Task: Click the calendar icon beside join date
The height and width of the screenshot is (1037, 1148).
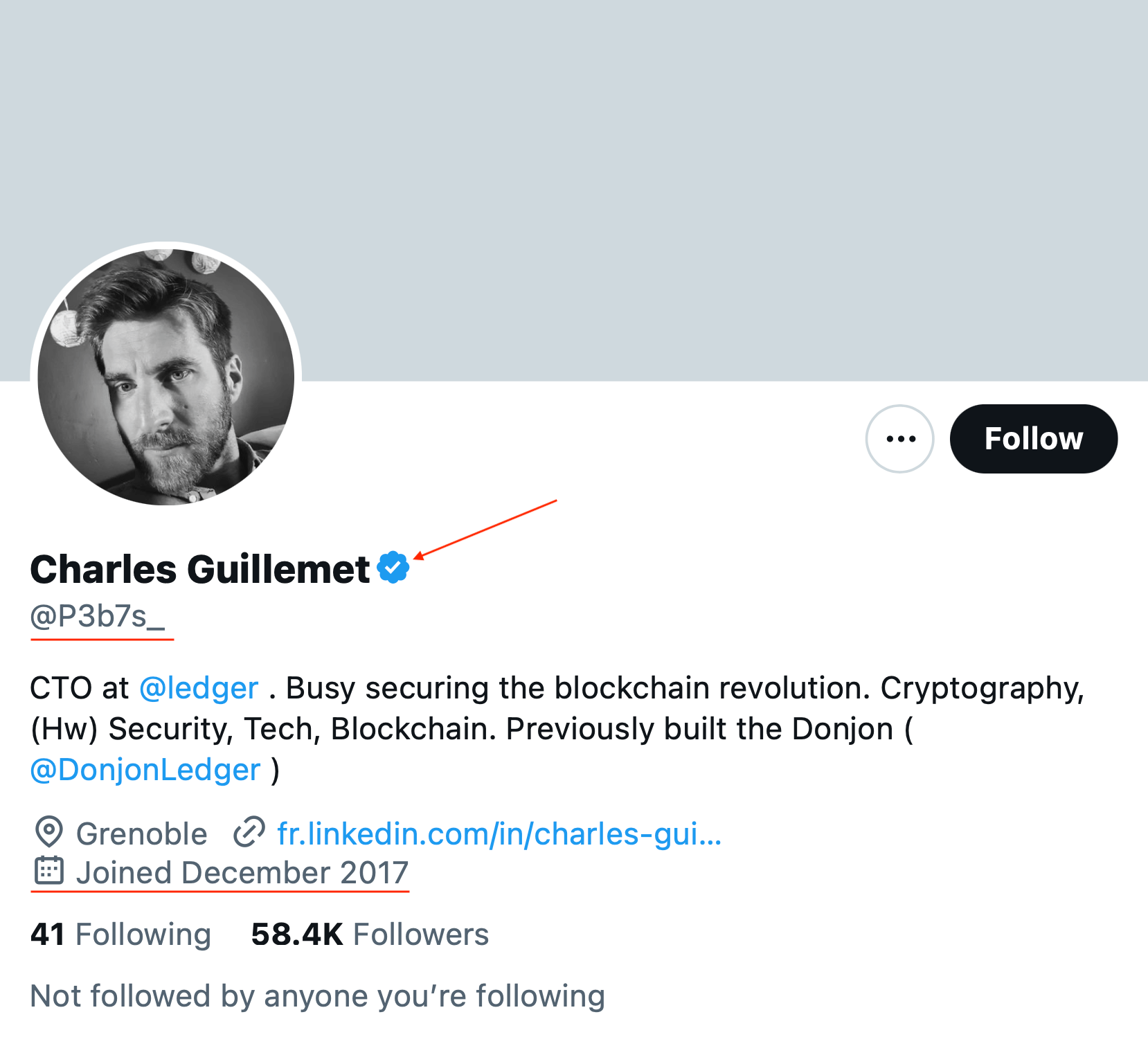Action: click(49, 871)
